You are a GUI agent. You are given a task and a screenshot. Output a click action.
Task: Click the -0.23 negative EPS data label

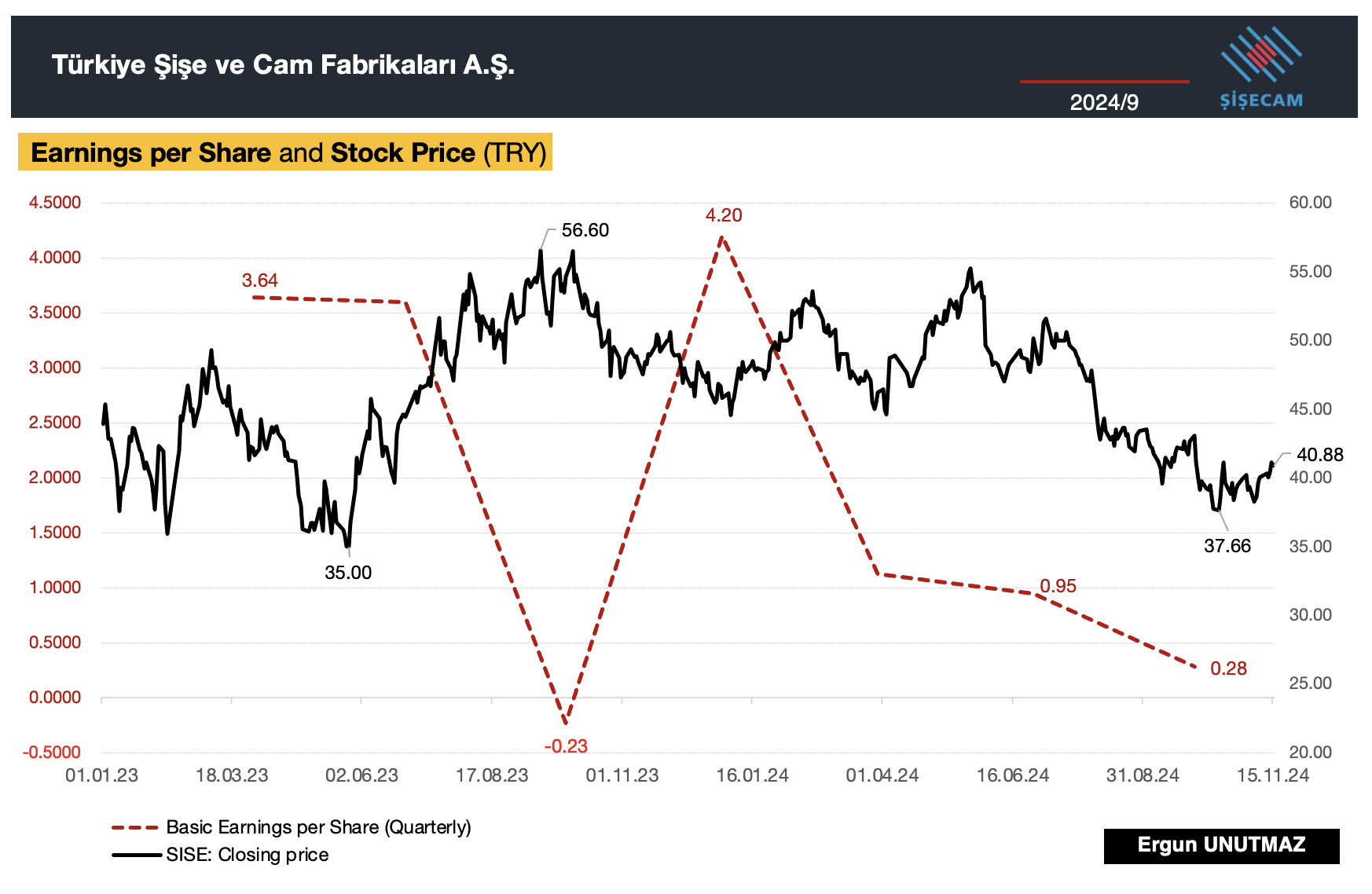point(566,746)
